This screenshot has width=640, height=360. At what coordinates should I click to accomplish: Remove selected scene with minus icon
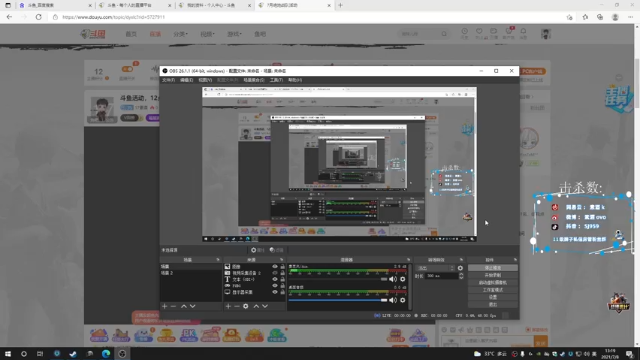[173, 306]
